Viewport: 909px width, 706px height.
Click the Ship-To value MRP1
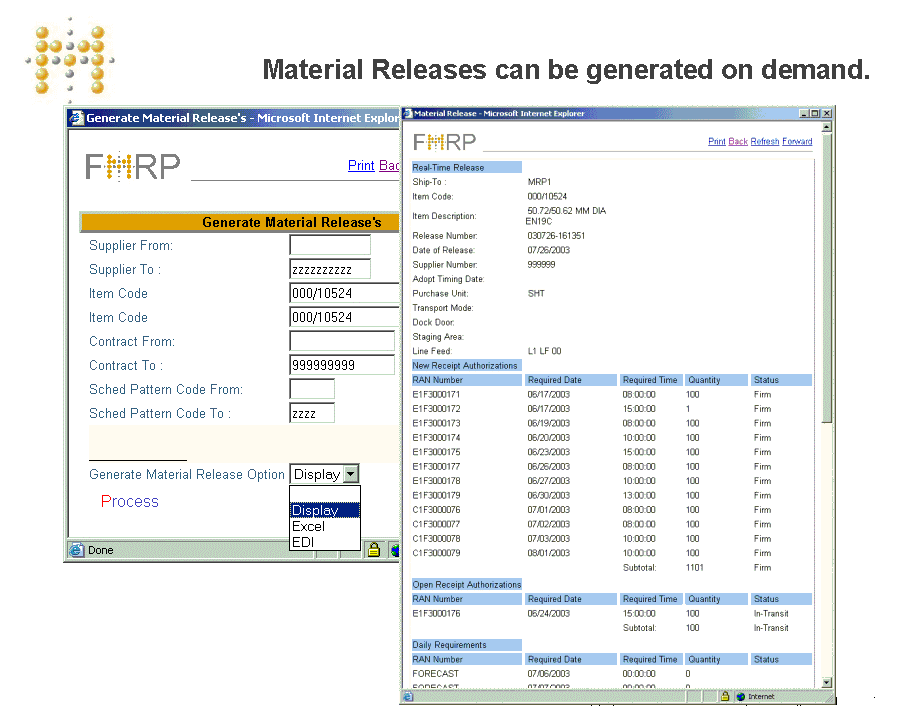point(539,182)
